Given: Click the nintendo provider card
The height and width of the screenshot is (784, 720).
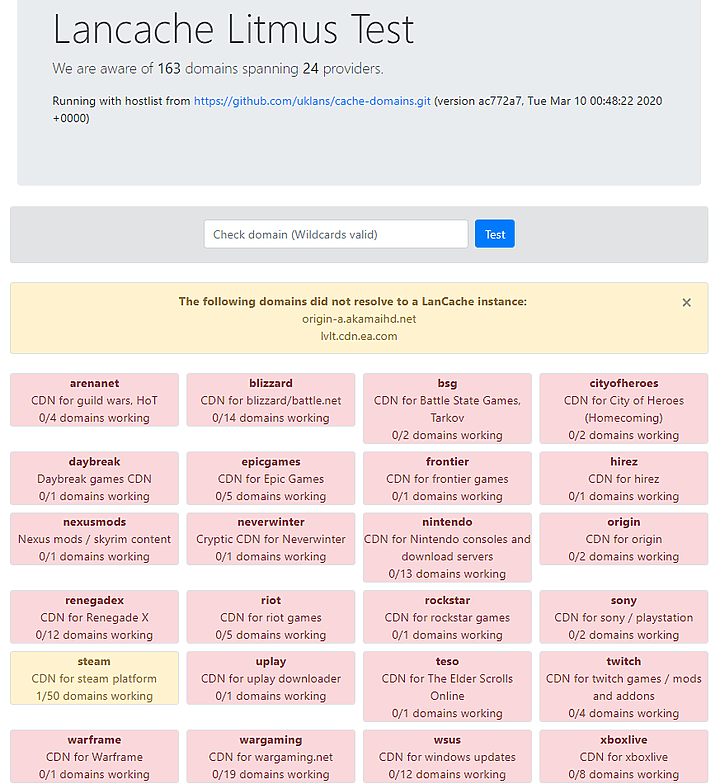Looking at the screenshot, I should pos(448,548).
